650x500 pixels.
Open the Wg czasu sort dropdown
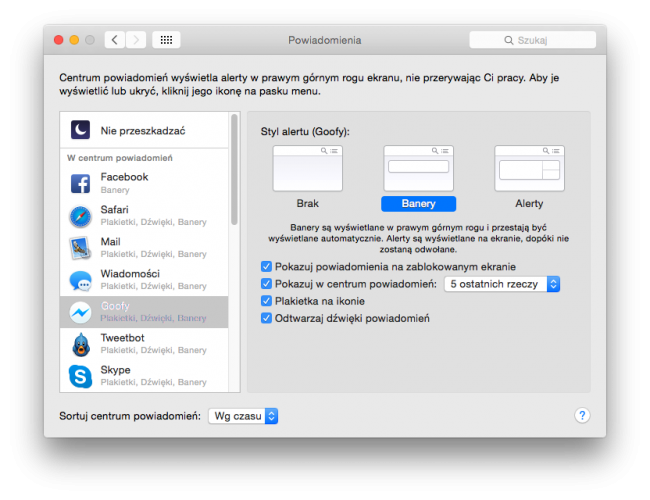(x=243, y=416)
